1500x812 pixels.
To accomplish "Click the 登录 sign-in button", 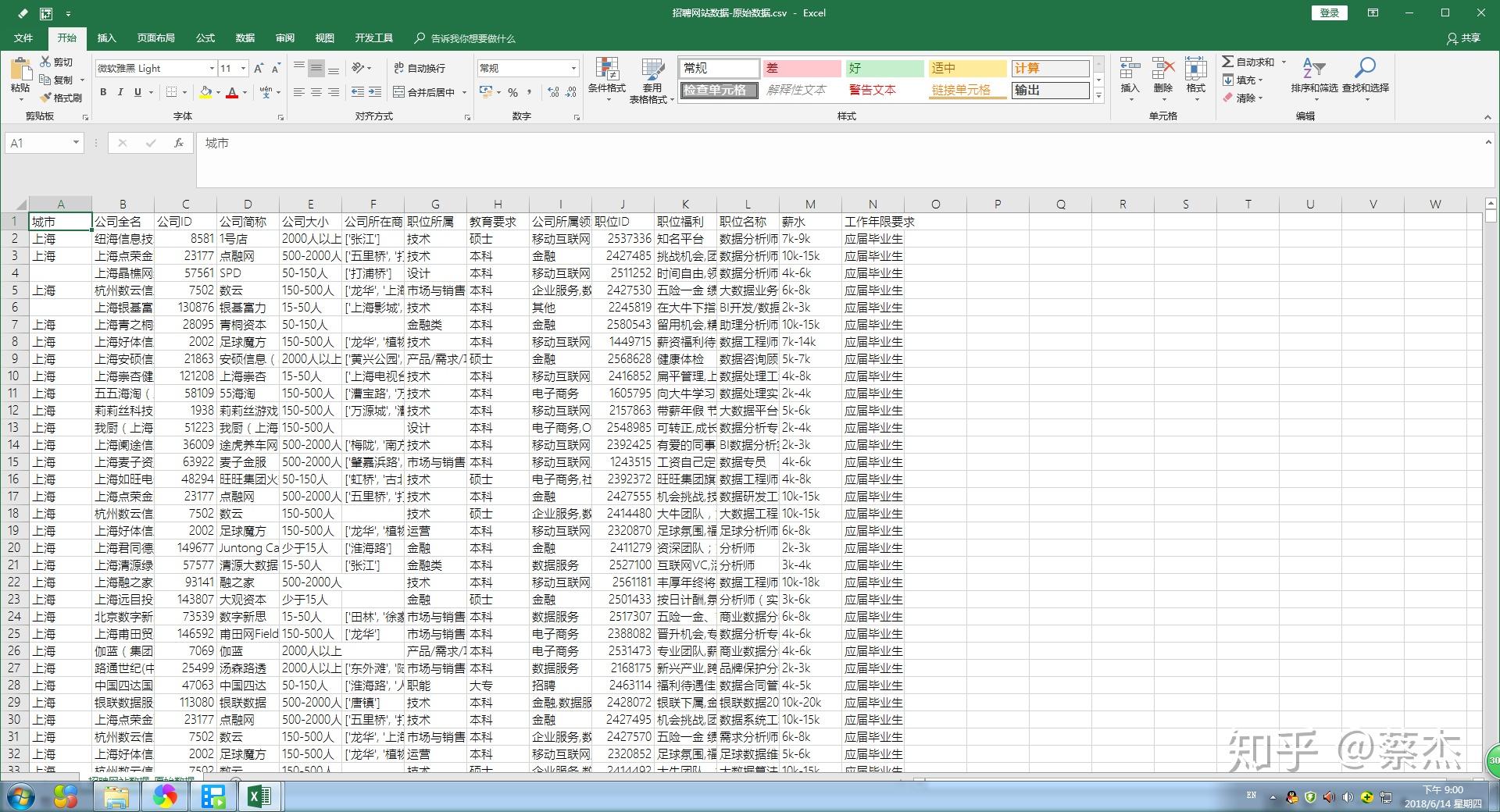I will pos(1328,12).
